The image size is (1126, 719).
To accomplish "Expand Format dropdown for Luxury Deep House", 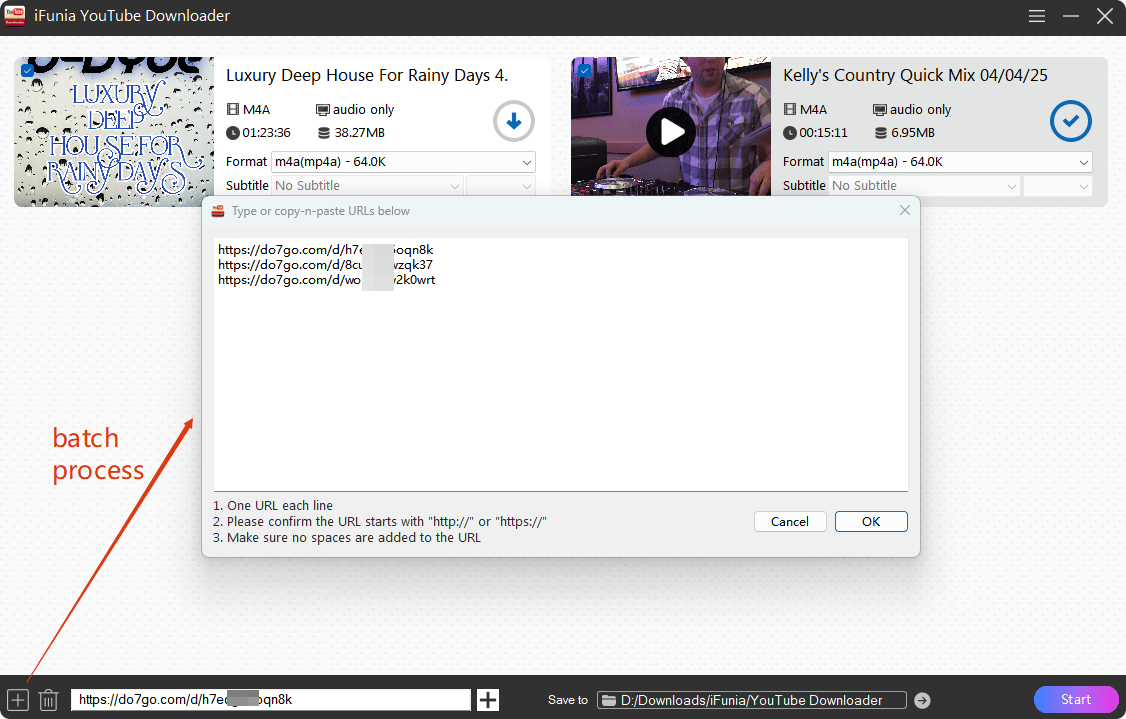I will point(403,162).
